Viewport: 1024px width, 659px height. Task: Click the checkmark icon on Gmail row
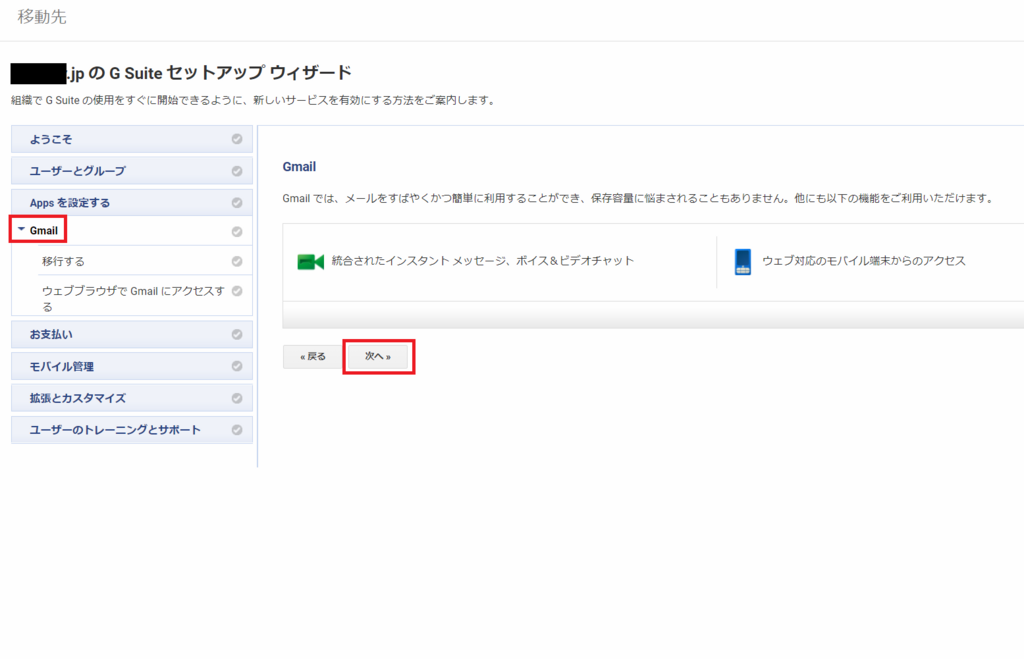(x=237, y=231)
